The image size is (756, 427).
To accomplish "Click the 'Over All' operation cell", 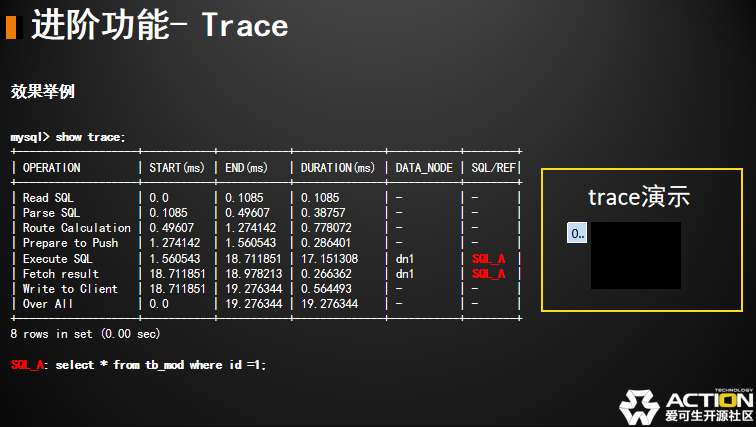I will click(48, 304).
